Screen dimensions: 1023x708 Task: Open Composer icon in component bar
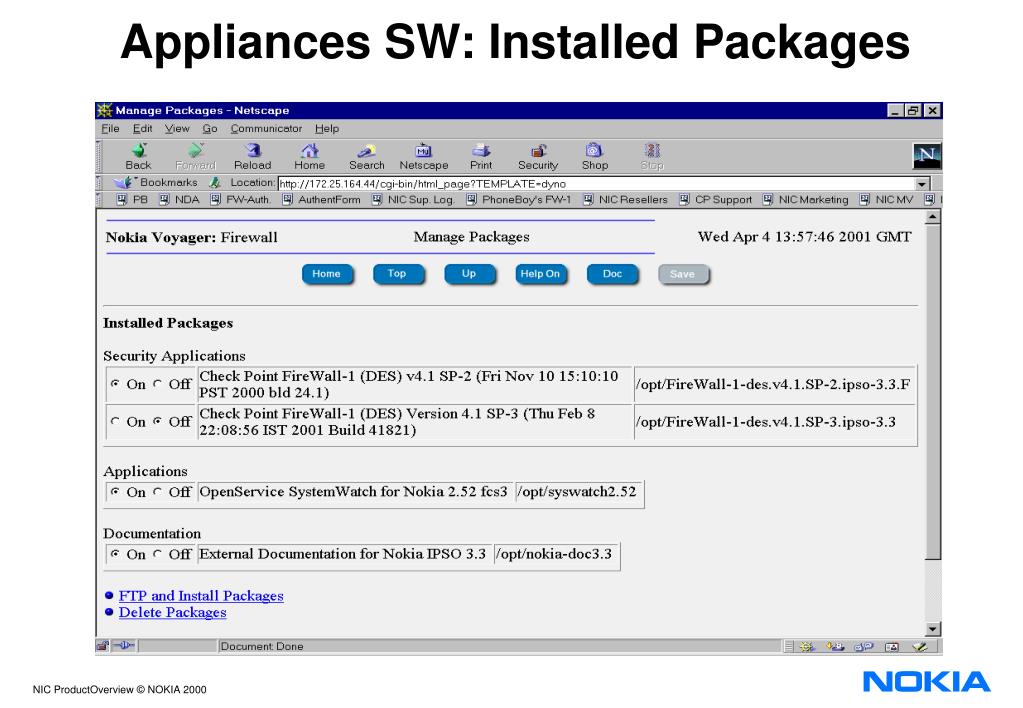920,647
